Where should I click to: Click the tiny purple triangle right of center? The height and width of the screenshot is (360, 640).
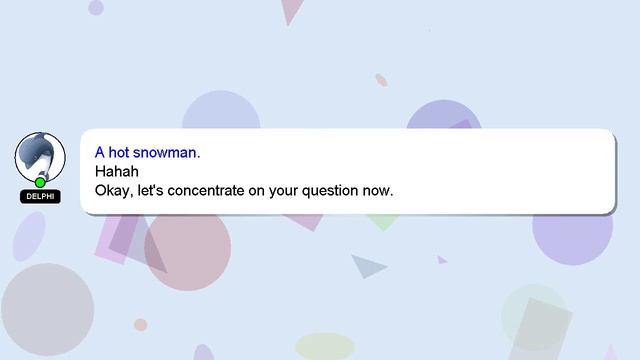[x=442, y=260]
